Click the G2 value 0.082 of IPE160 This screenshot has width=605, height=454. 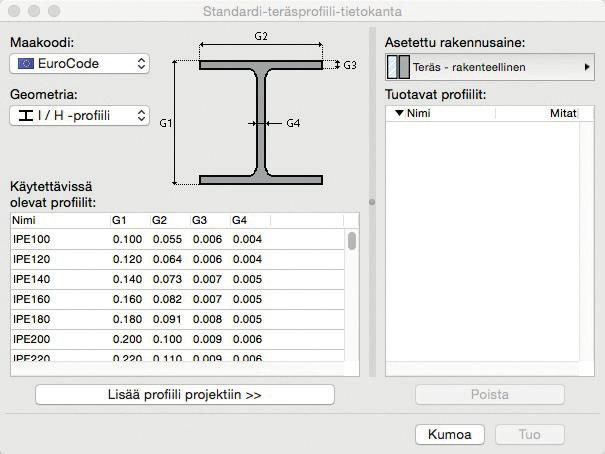167,299
